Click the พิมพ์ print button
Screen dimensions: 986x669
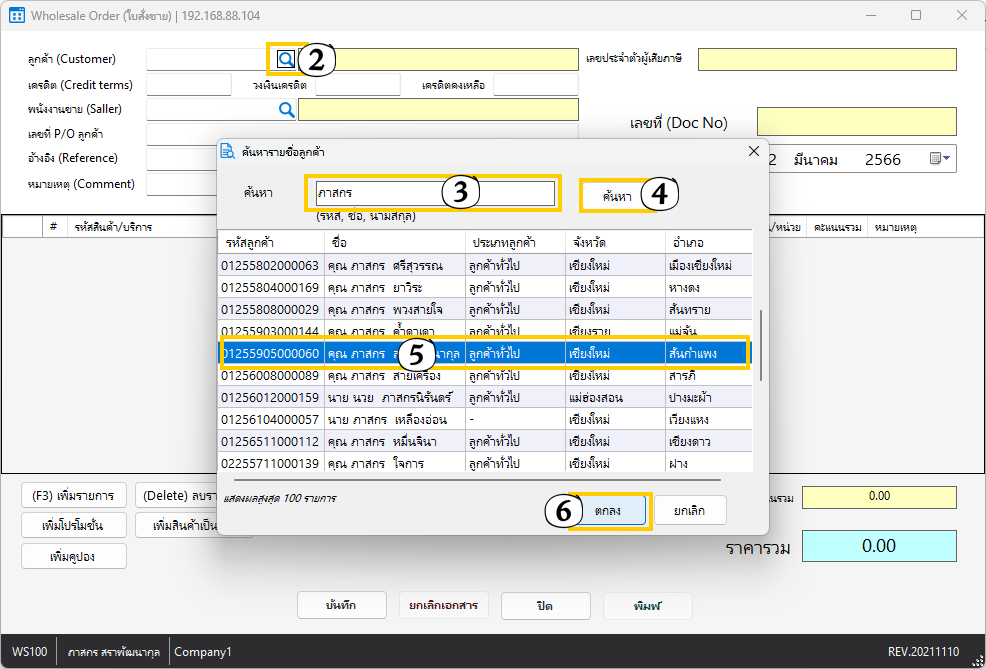click(648, 606)
